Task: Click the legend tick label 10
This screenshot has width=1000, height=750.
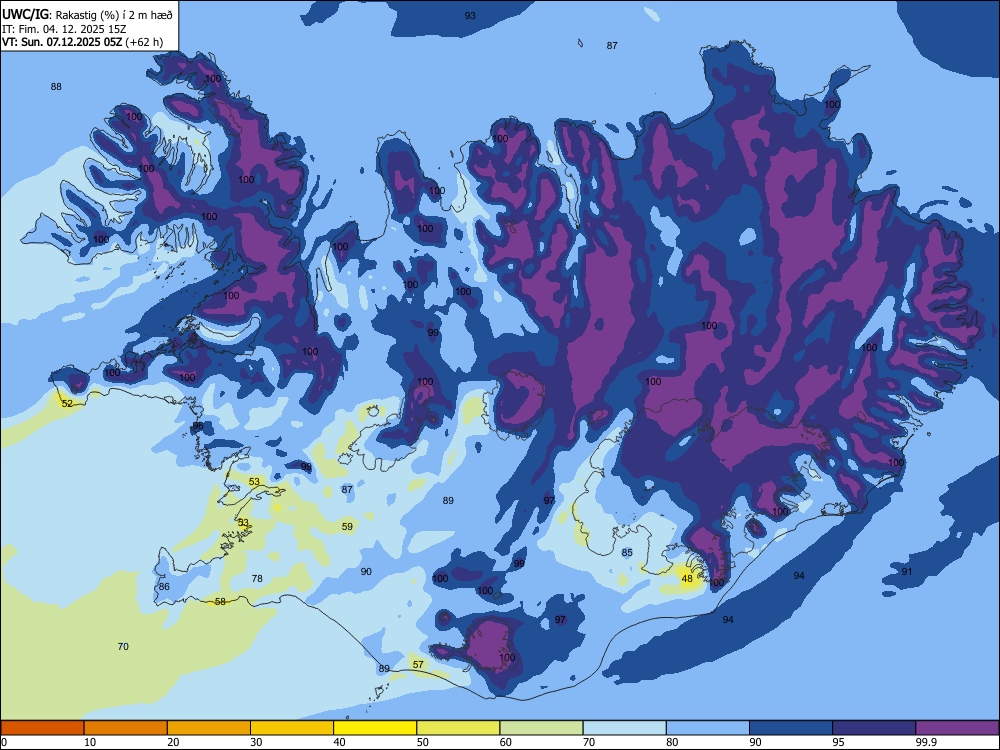Action: point(90,742)
